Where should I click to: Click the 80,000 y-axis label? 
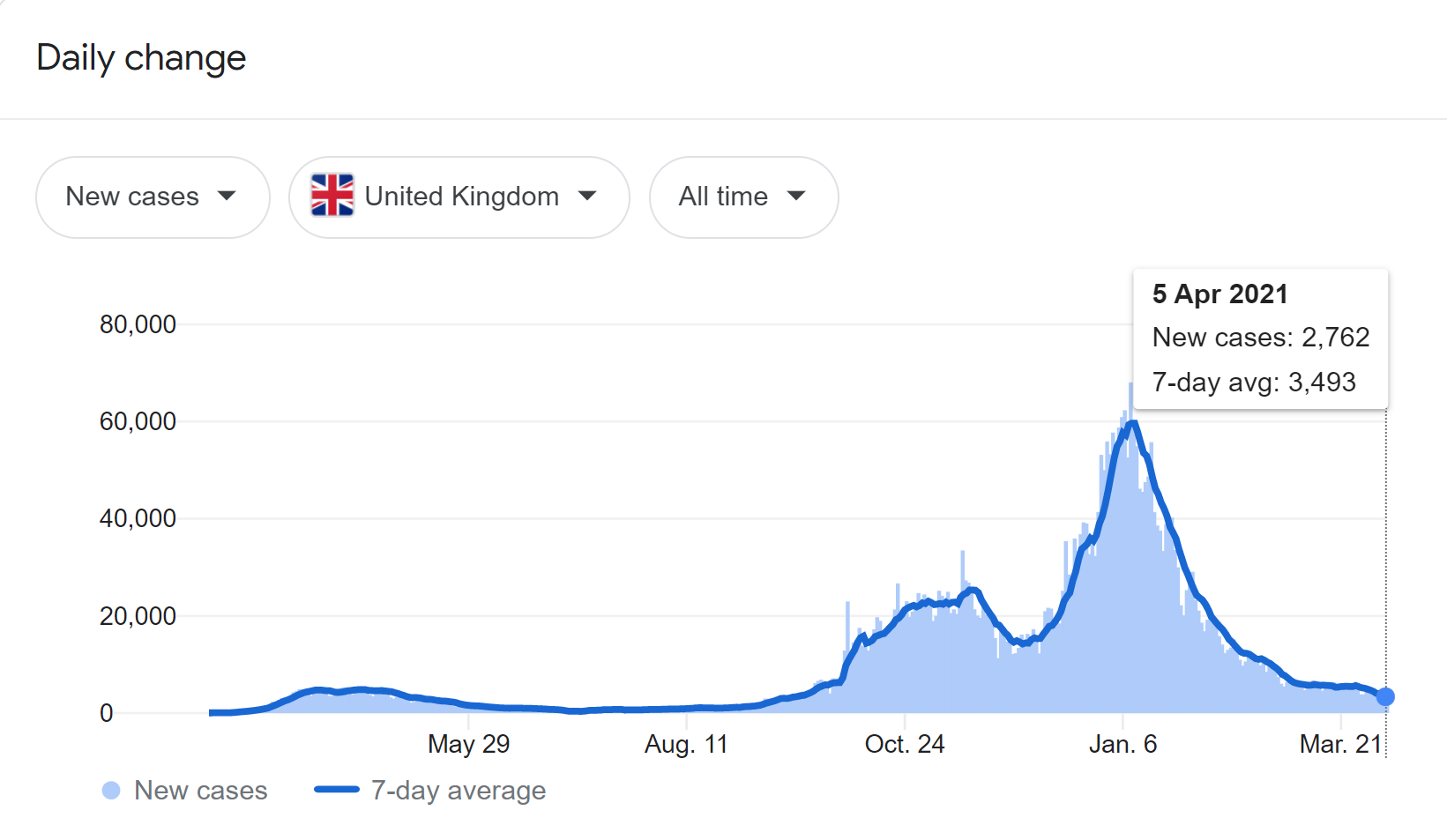138,324
